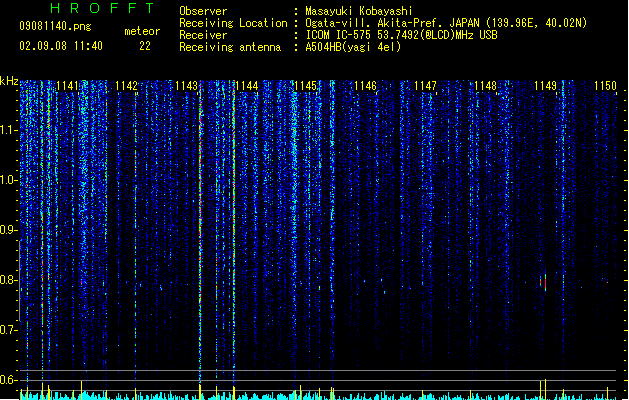Click the Receiving antenna label
The height and width of the screenshot is (400, 629).
230,47
